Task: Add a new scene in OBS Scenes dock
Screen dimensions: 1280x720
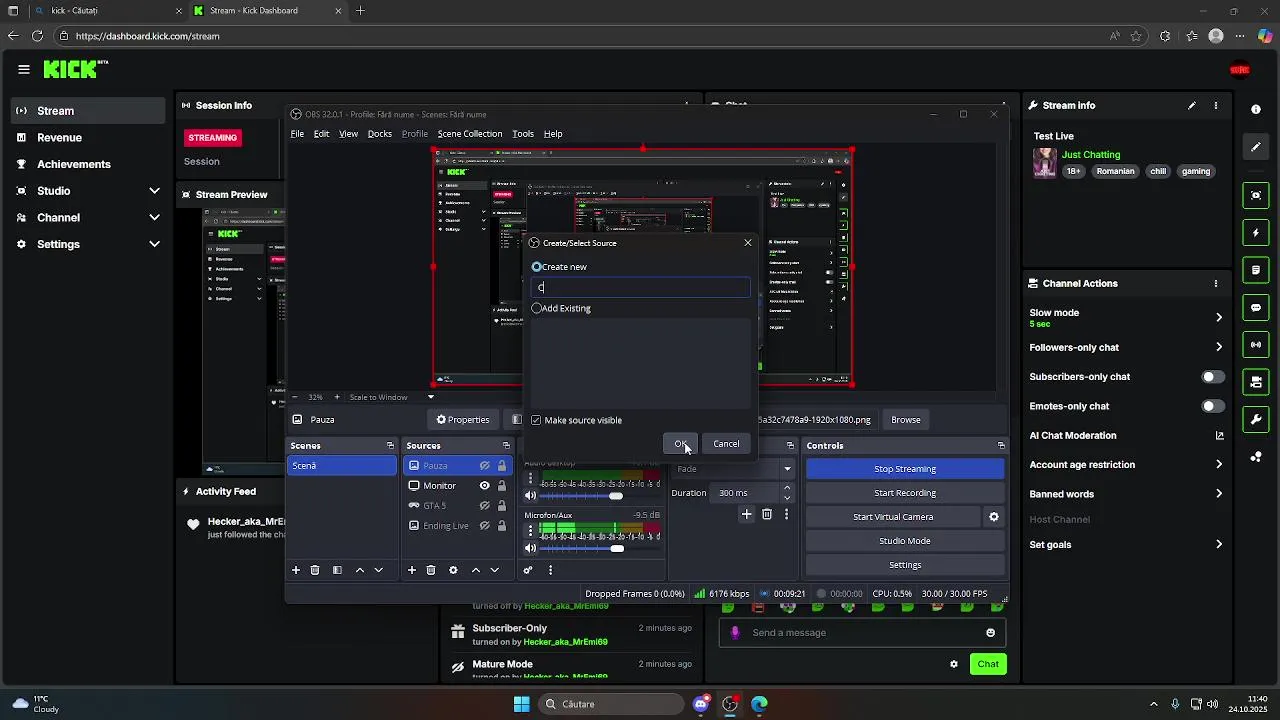Action: pos(296,570)
